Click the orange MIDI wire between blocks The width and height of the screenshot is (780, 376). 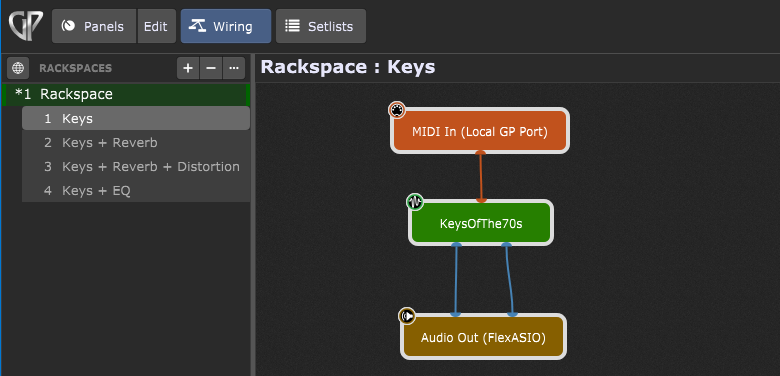pos(481,177)
